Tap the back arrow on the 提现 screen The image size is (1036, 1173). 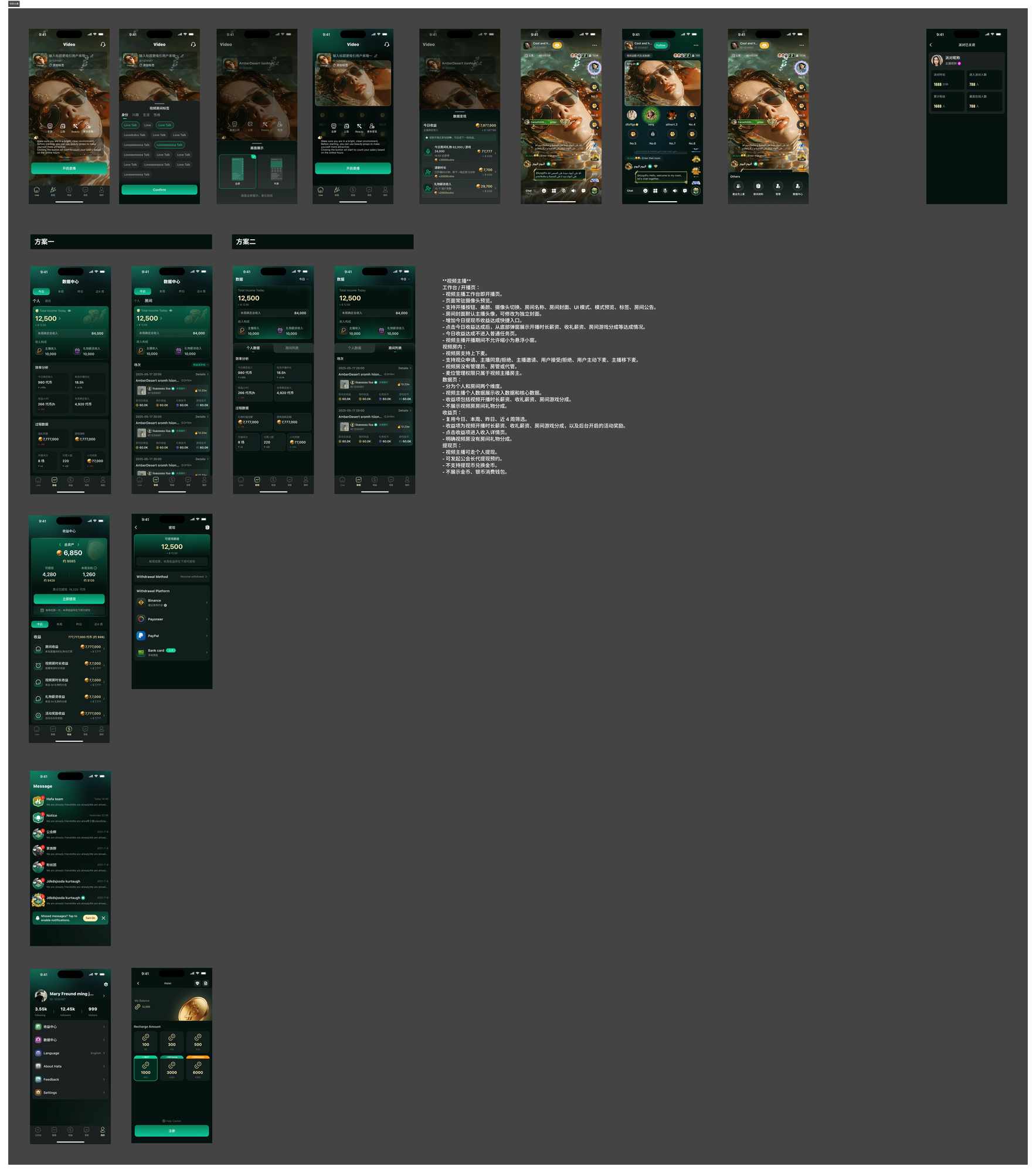click(x=136, y=527)
